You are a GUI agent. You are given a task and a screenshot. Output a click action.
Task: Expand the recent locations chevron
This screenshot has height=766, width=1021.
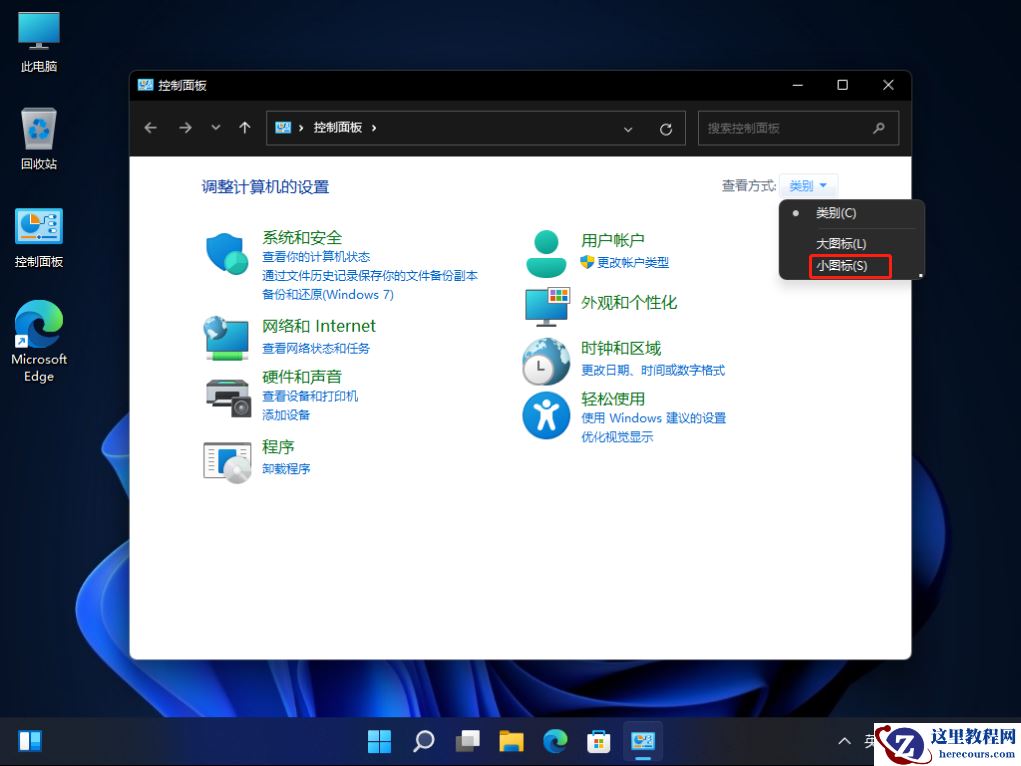click(x=215, y=128)
